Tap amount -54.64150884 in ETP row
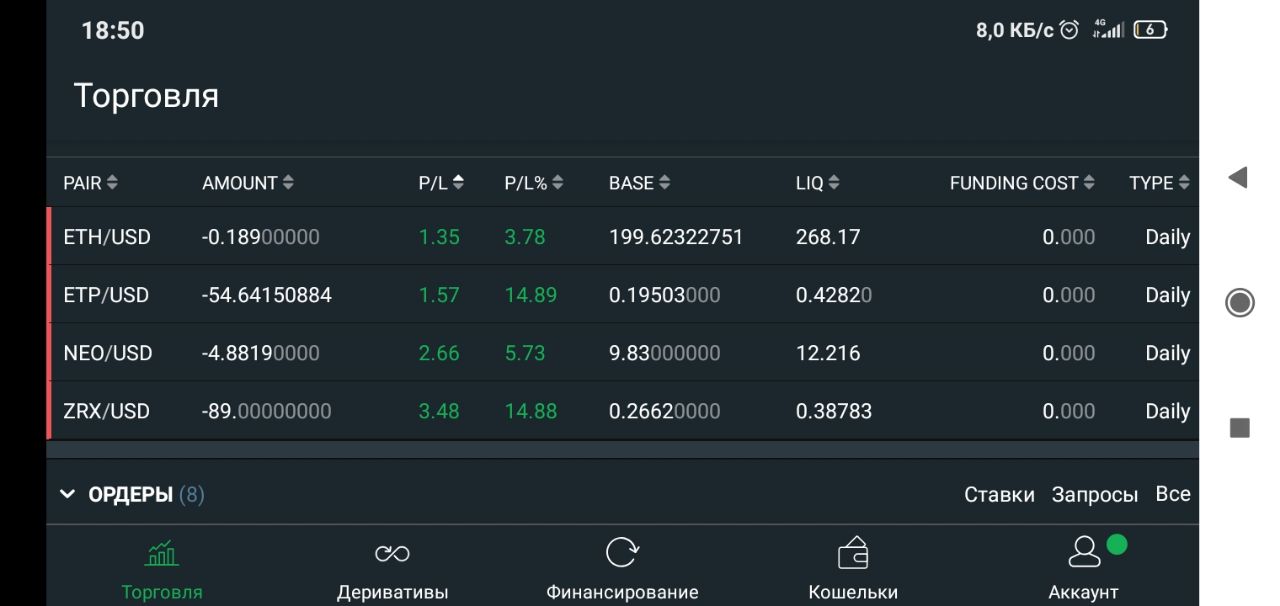This screenshot has height=606, width=1280. [x=266, y=295]
